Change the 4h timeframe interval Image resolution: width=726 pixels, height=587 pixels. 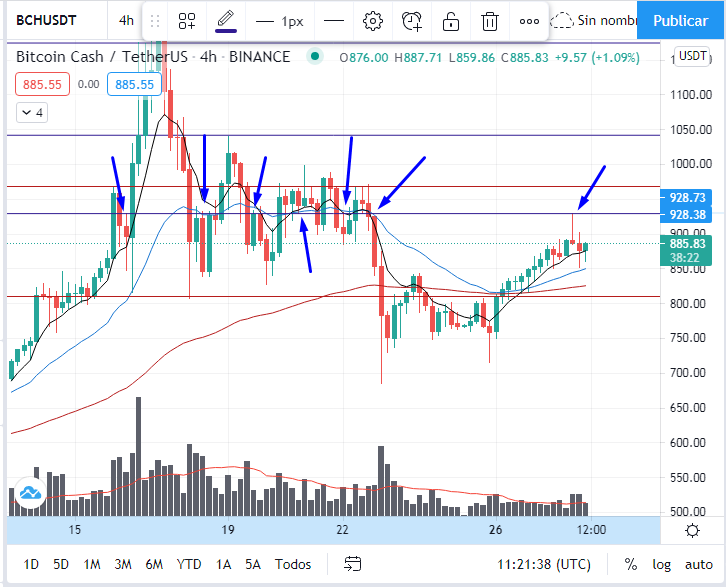126,20
